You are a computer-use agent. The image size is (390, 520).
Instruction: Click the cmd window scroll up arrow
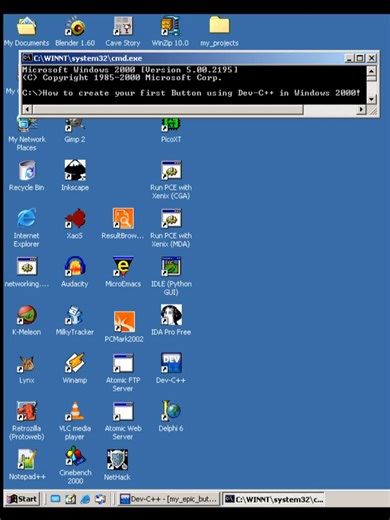pos(371,71)
